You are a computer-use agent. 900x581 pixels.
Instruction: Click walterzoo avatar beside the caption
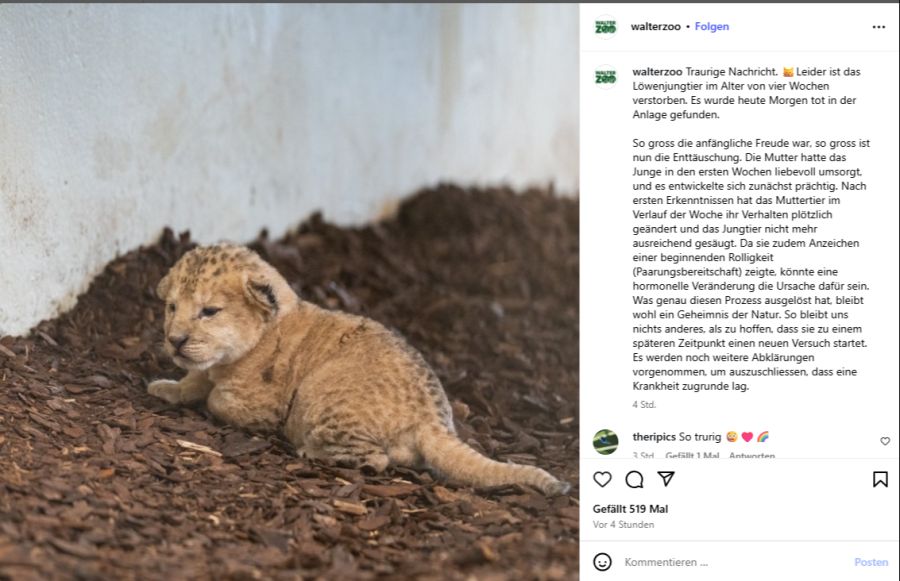click(605, 76)
